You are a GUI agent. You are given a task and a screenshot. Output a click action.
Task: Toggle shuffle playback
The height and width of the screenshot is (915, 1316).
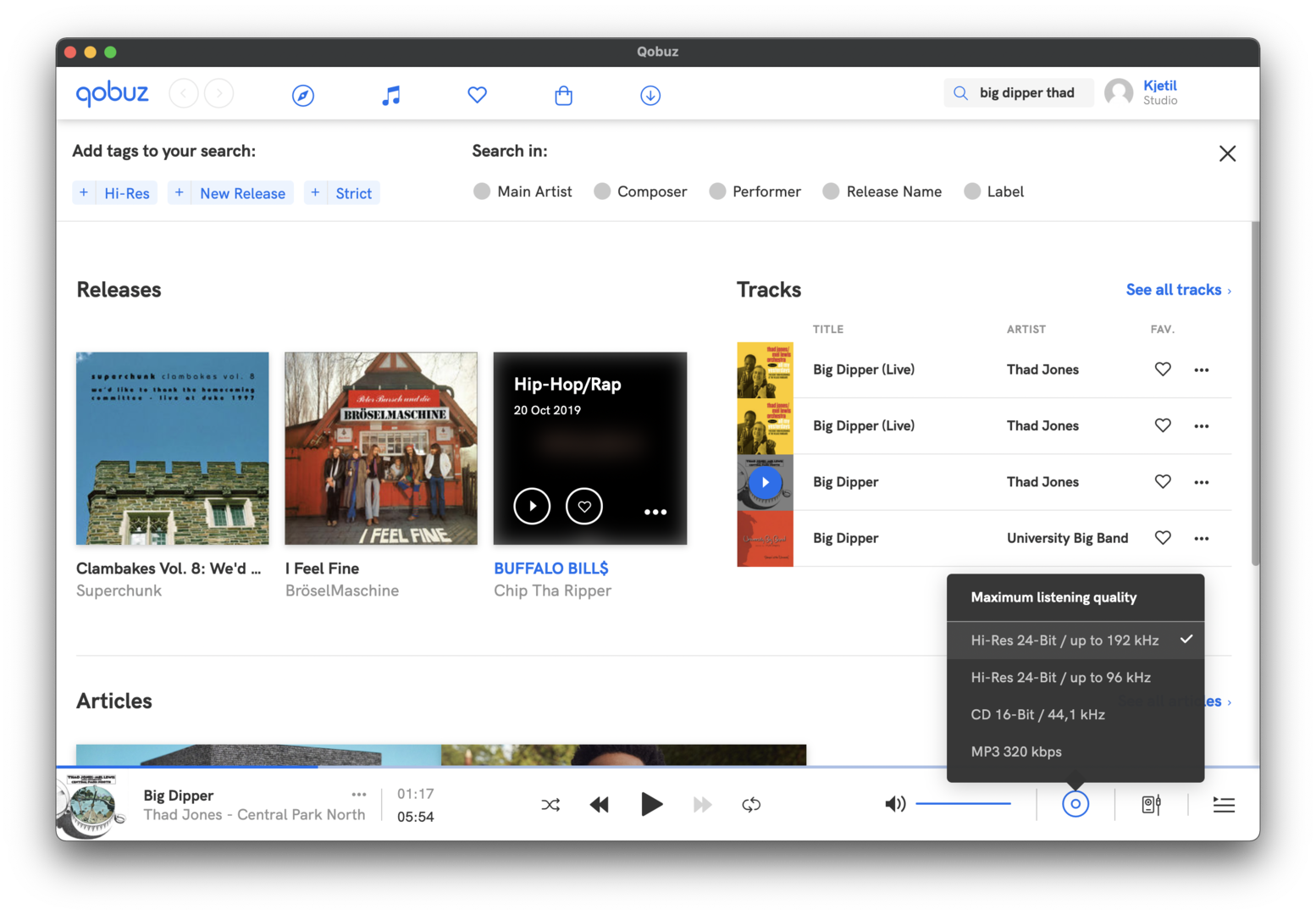tap(550, 805)
